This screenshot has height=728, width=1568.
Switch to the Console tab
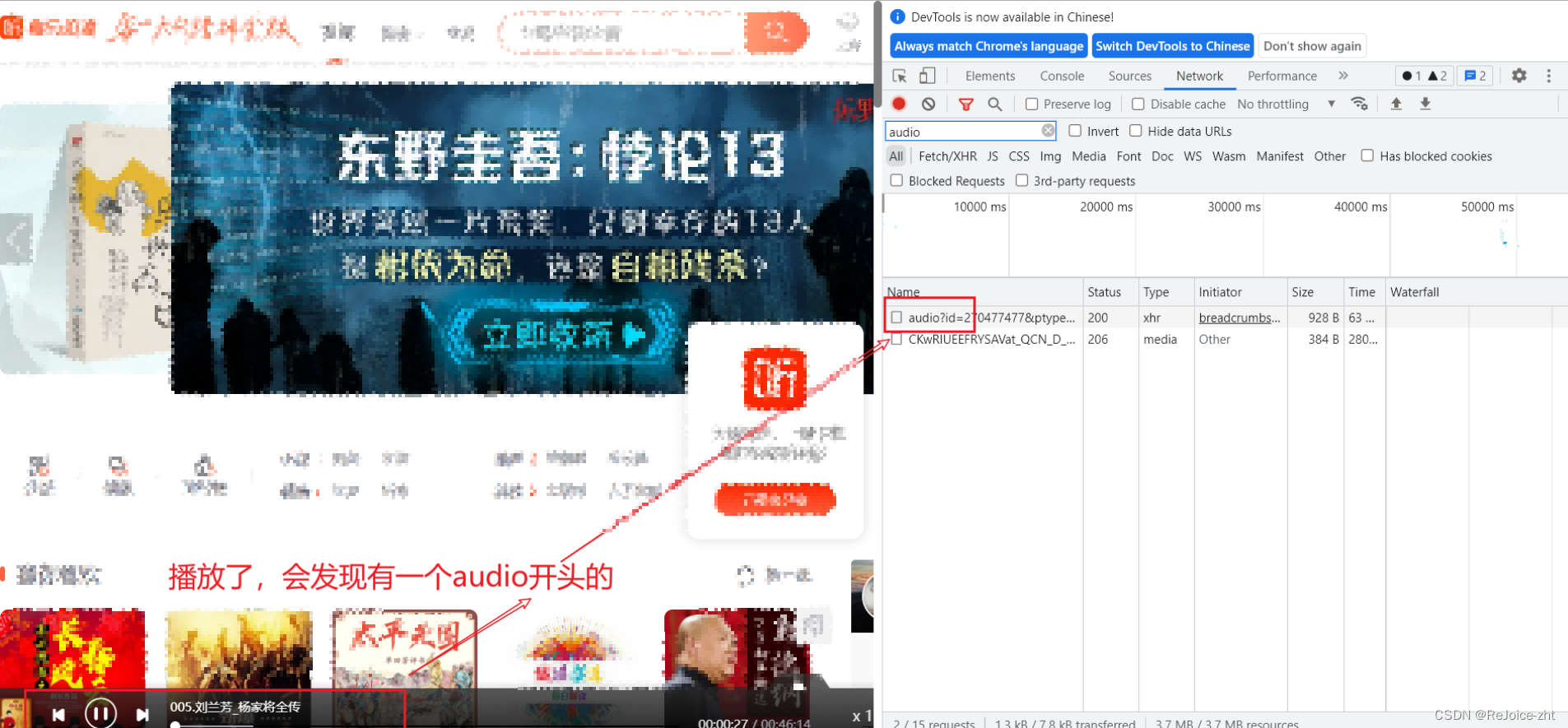(x=1062, y=76)
